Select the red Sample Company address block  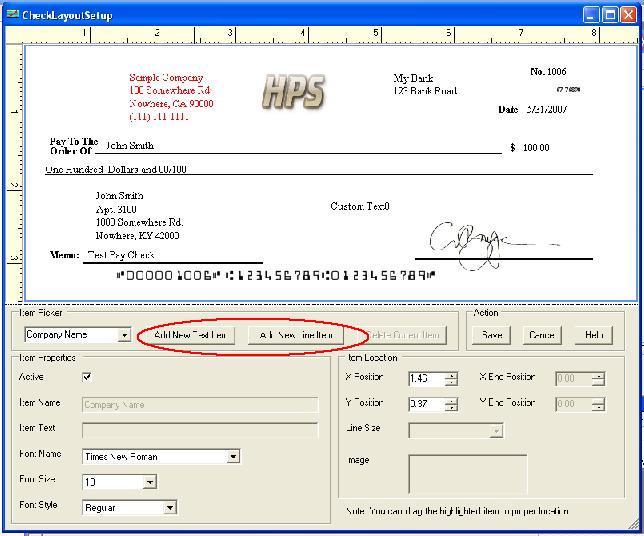[171, 97]
